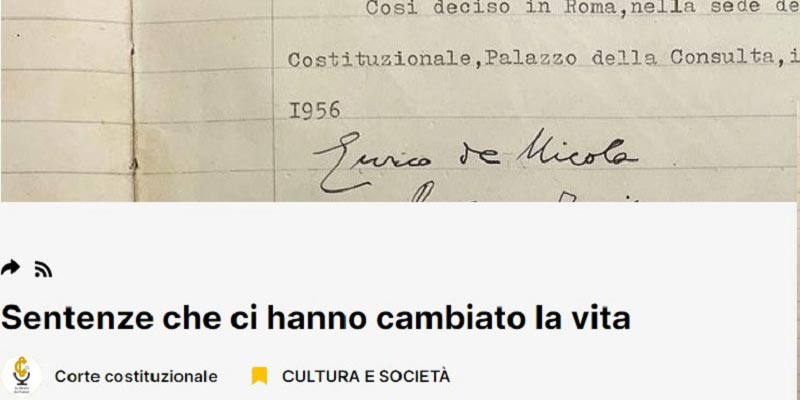This screenshot has width=800, height=400.
Task: Open the RSS feed icon
Action: point(43,269)
